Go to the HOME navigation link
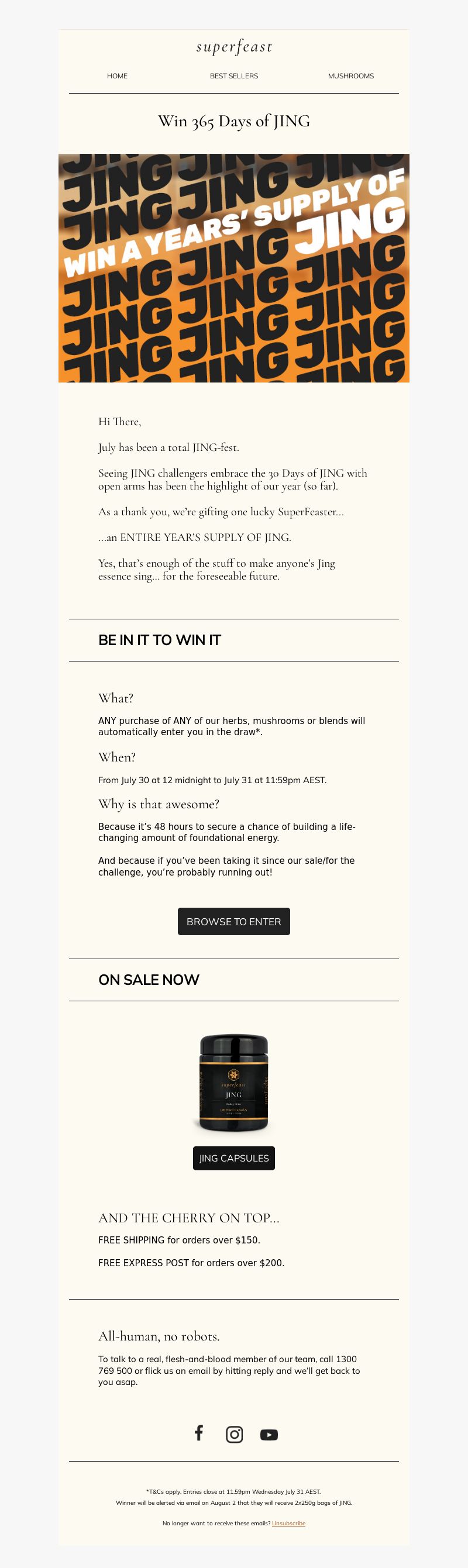 click(x=118, y=76)
